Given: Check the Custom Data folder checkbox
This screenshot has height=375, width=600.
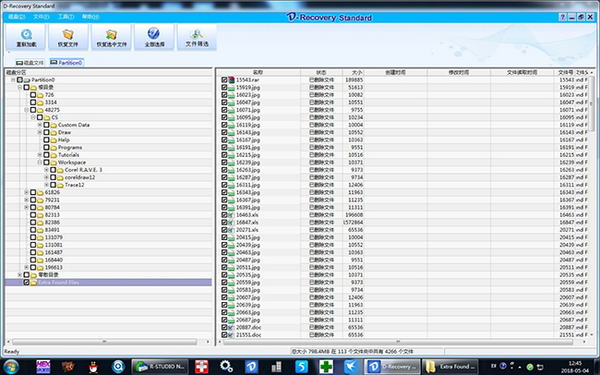Looking at the screenshot, I should (46, 125).
